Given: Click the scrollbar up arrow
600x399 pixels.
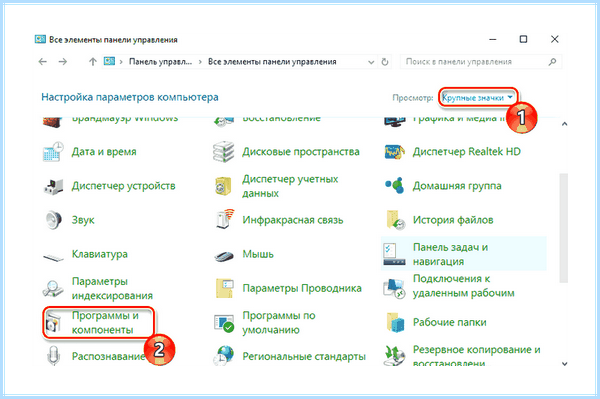Looking at the screenshot, I should (x=564, y=124).
